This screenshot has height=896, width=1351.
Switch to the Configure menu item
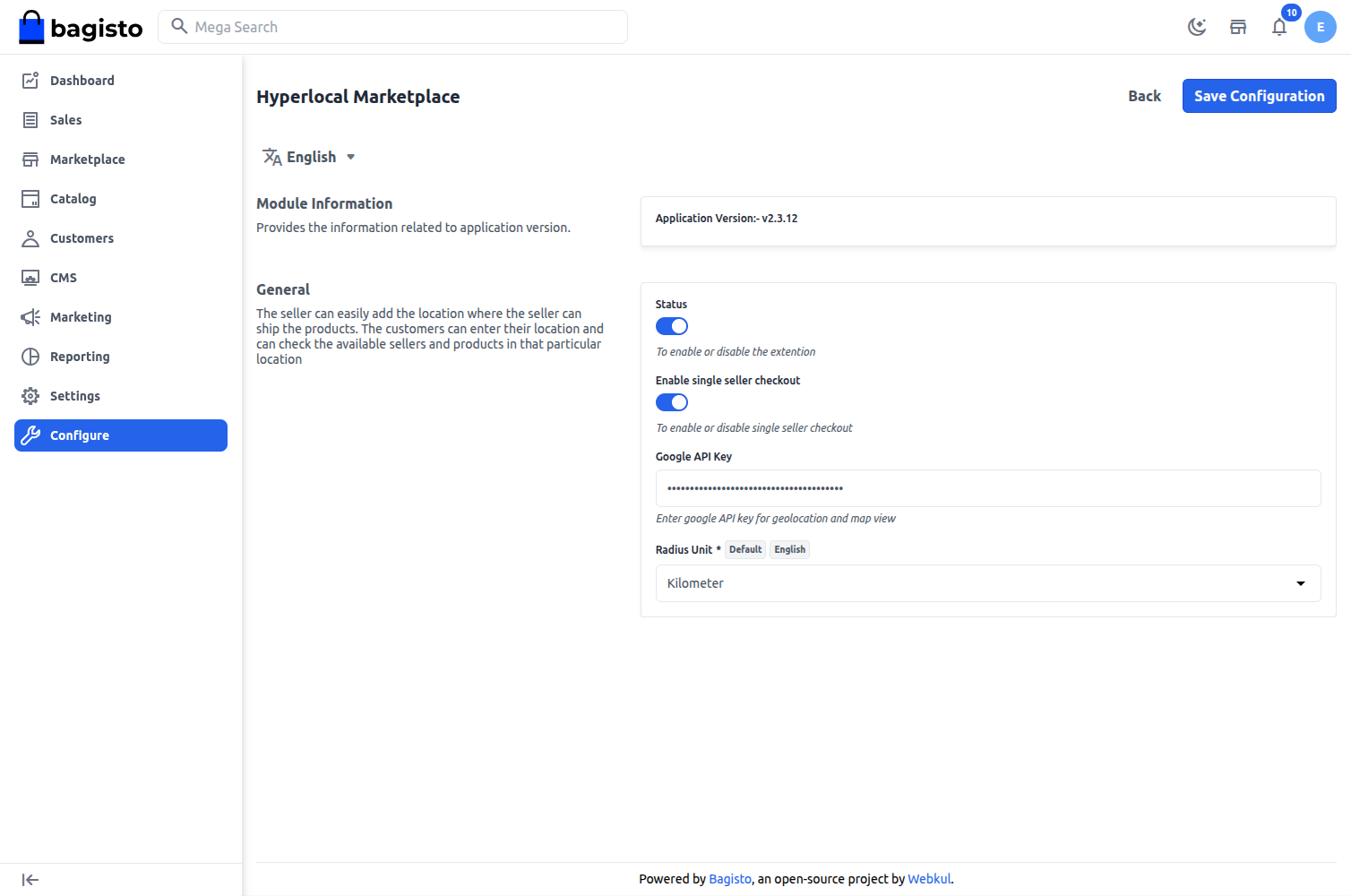[x=81, y=435]
